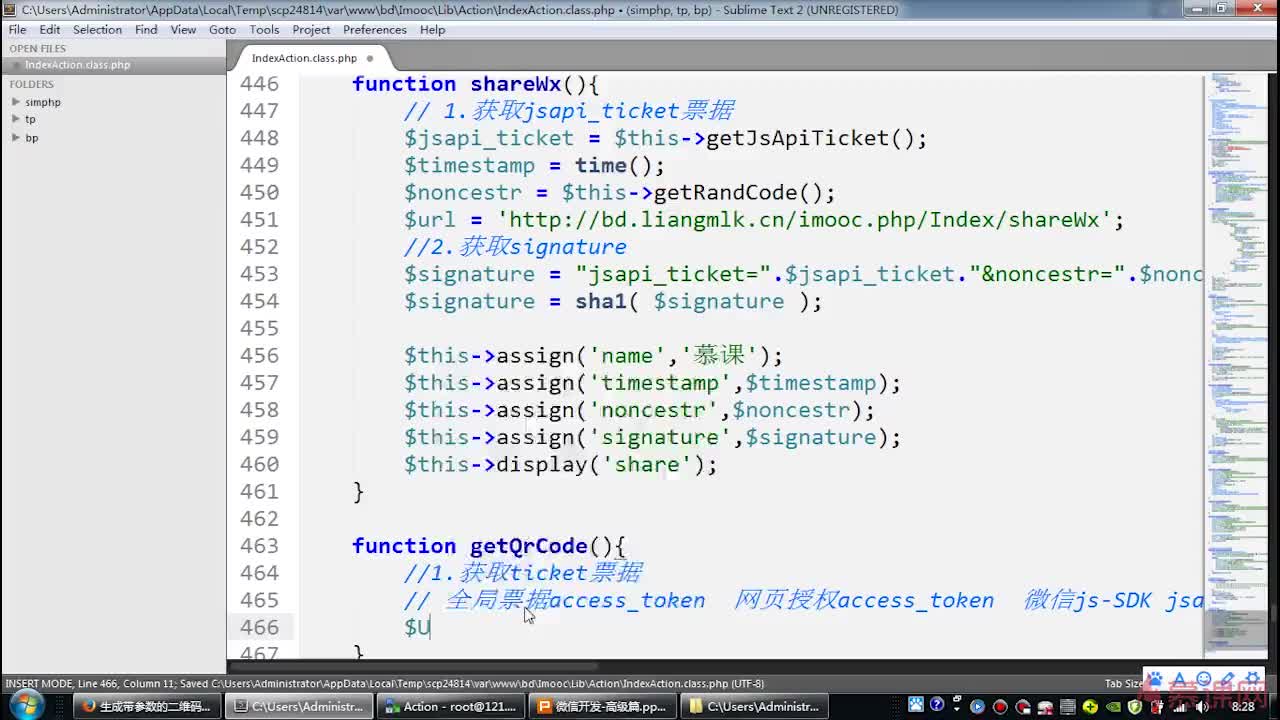Click the minimap code preview
Viewport: 1280px width, 720px height.
(x=1238, y=300)
